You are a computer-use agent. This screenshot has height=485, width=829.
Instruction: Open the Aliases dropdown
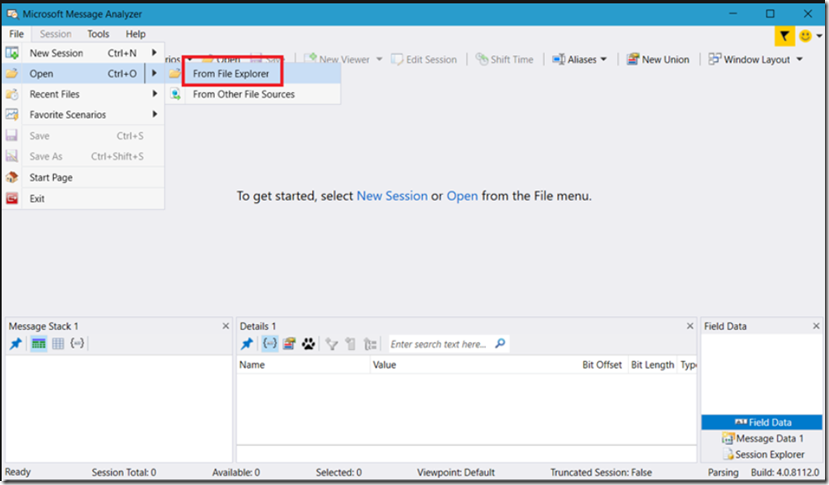click(579, 60)
